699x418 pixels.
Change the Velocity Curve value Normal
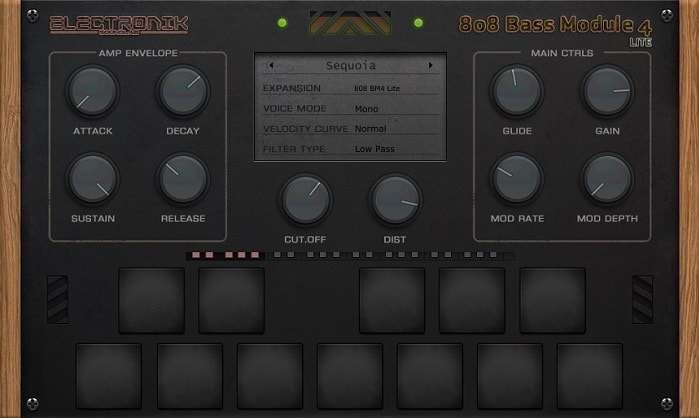pyautogui.click(x=370, y=129)
